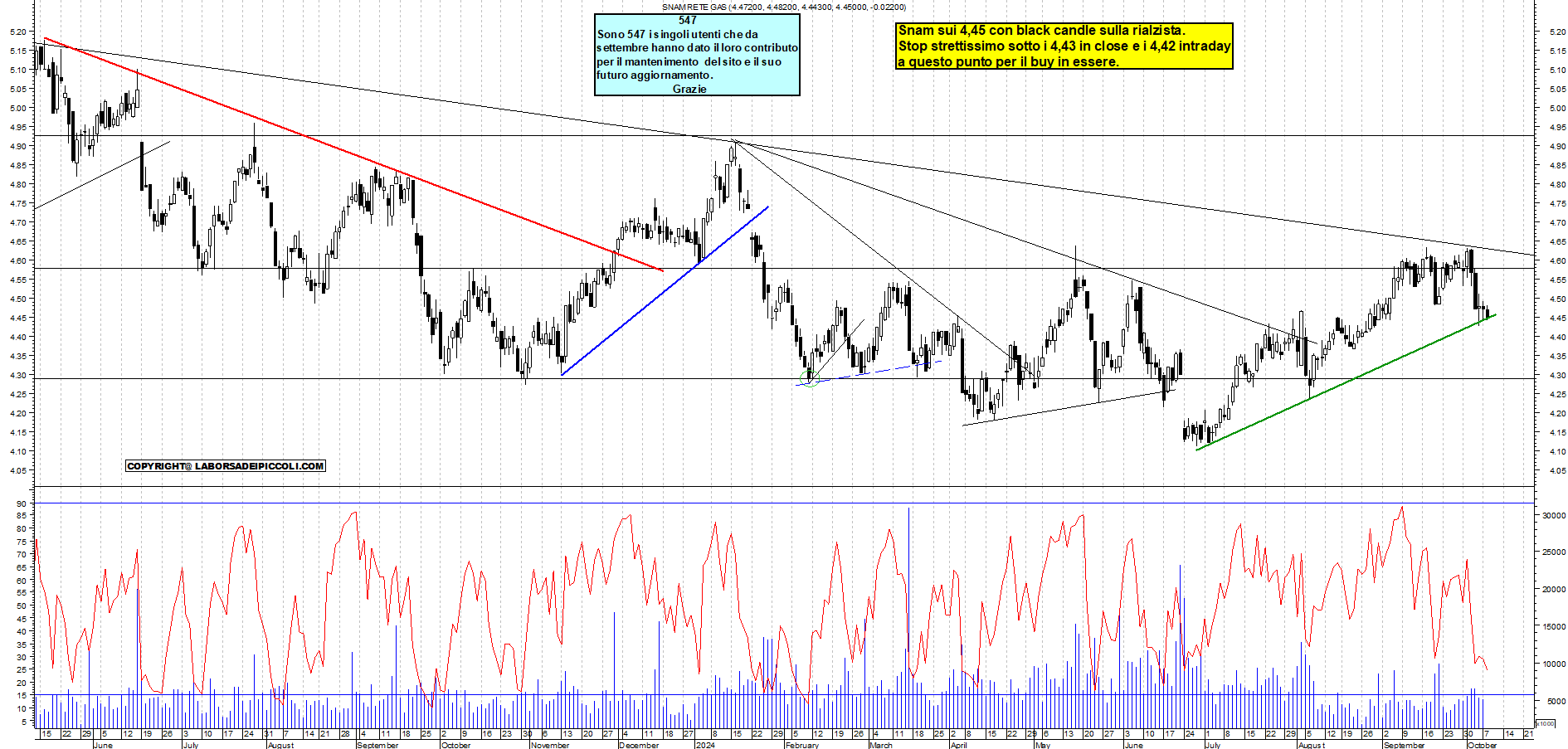Click the April month label on the time axis

(x=958, y=745)
